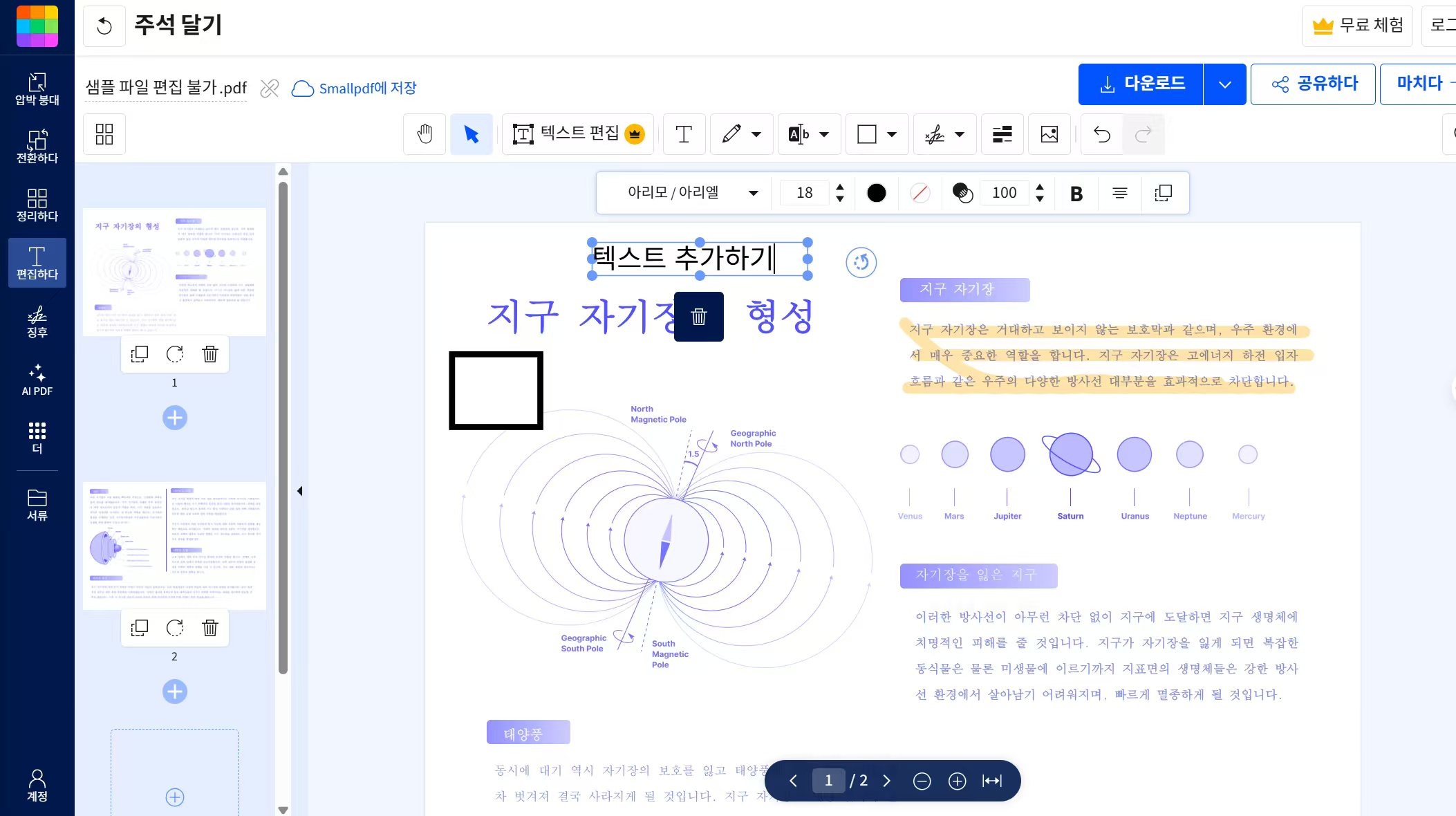Click the current page number field
Image resolution: width=1456 pixels, height=816 pixels.
point(828,781)
